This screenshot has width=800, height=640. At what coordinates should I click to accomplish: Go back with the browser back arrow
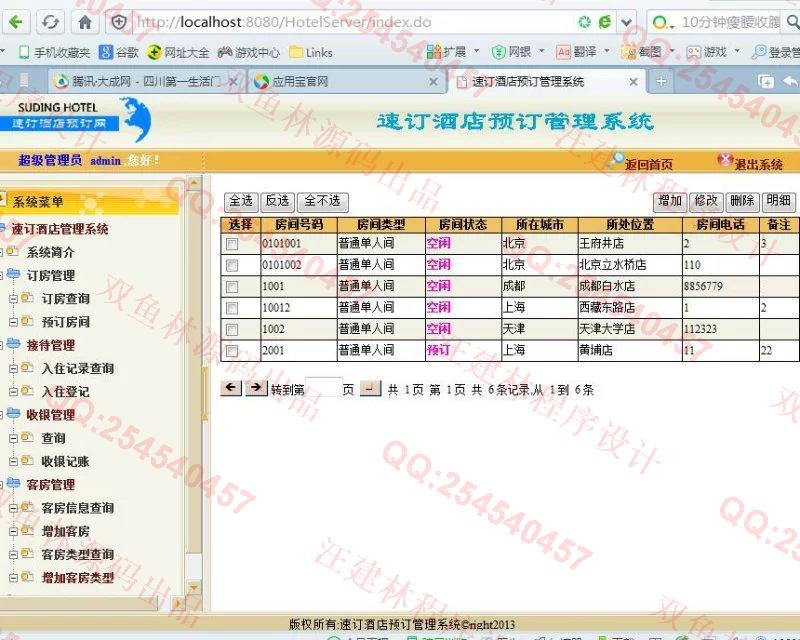16,22
